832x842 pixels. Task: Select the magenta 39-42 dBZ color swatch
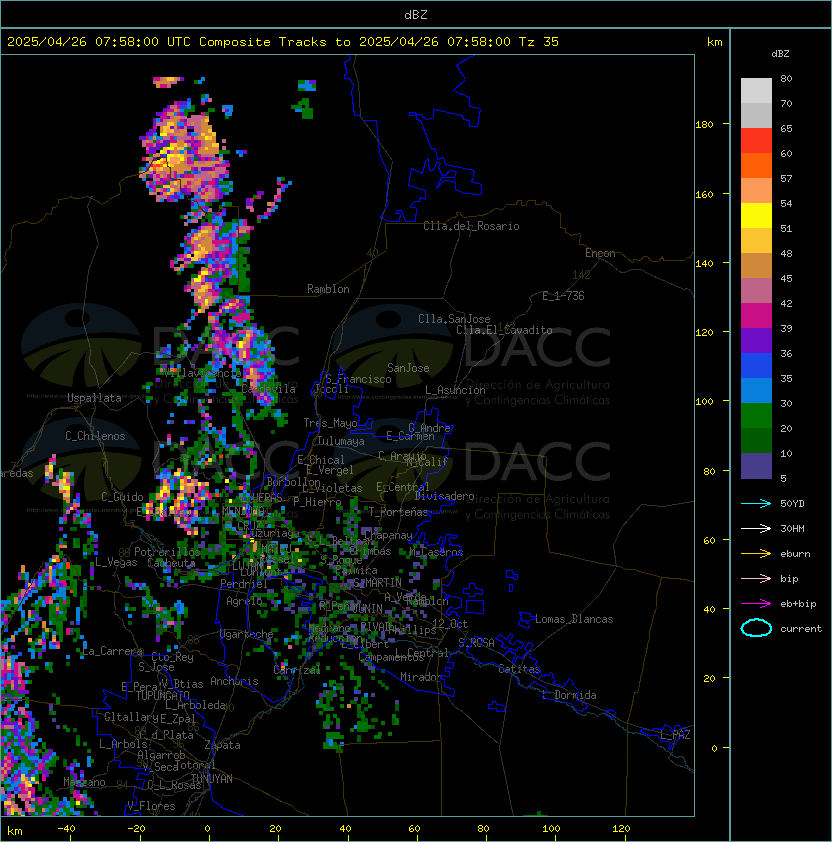click(x=756, y=316)
